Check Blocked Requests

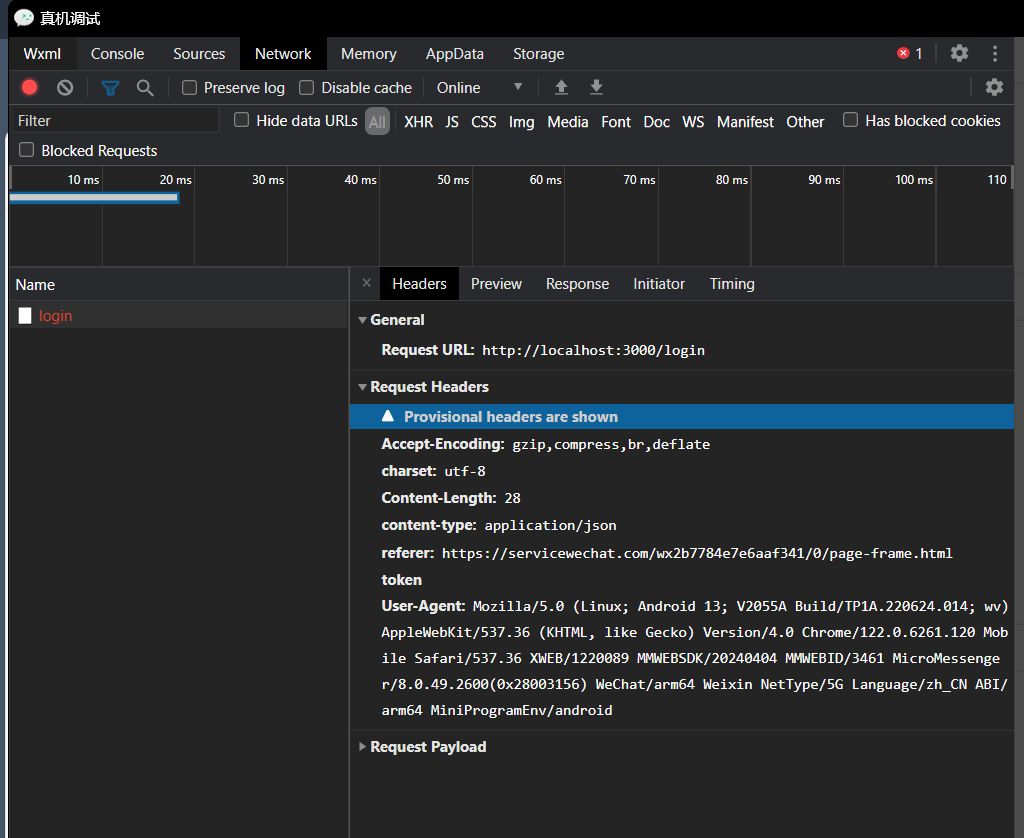click(x=27, y=150)
